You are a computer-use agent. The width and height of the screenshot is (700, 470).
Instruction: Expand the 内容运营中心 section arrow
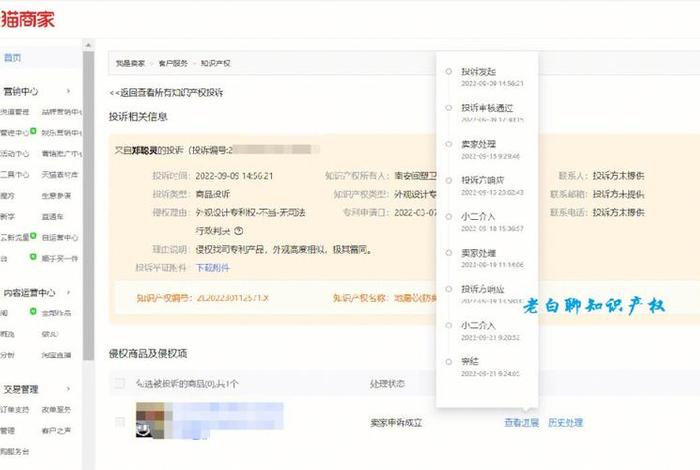tap(68, 292)
